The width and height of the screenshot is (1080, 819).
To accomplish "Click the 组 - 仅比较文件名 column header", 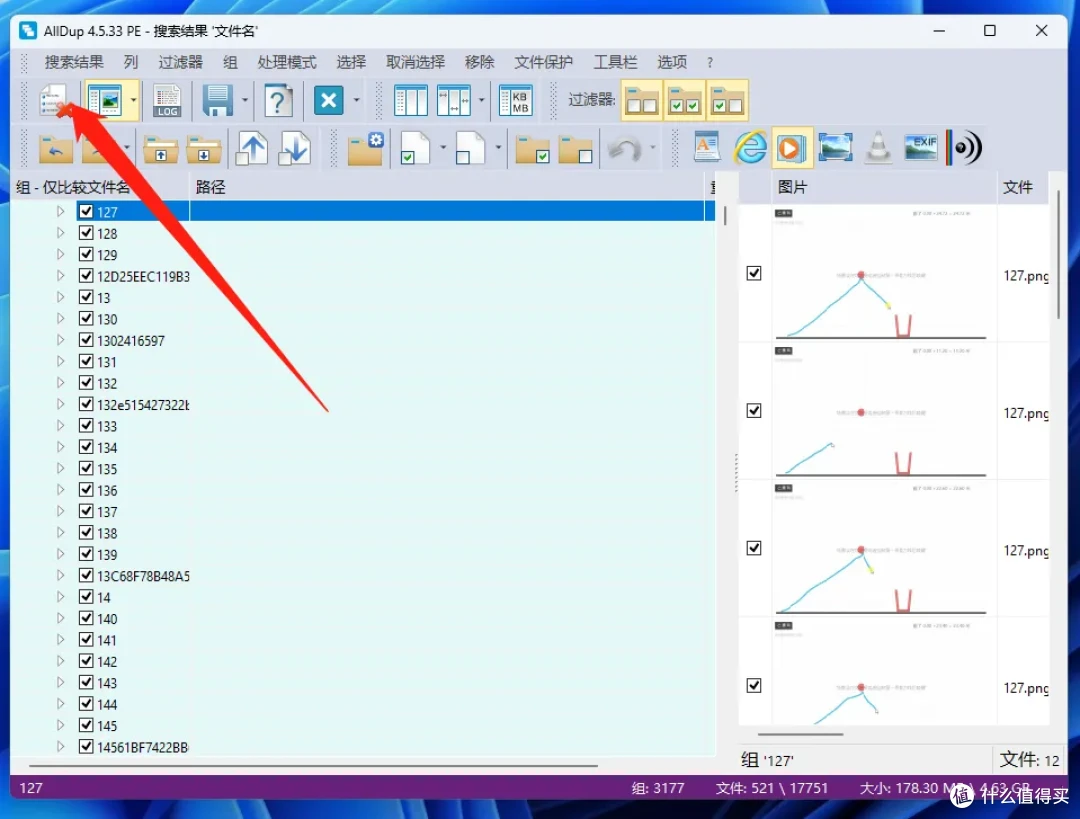I will 100,187.
